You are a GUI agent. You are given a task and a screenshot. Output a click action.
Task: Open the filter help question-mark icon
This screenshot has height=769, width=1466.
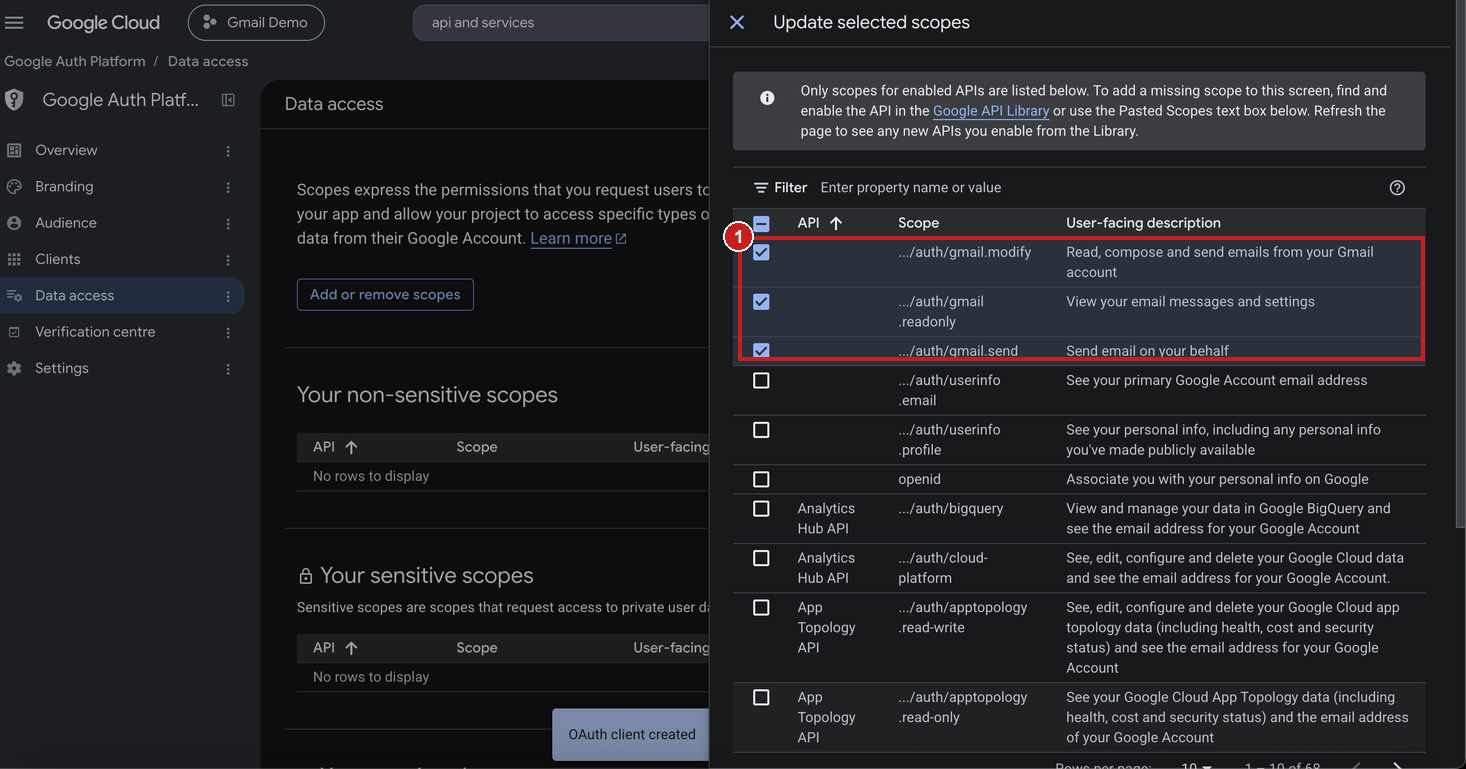point(1397,188)
